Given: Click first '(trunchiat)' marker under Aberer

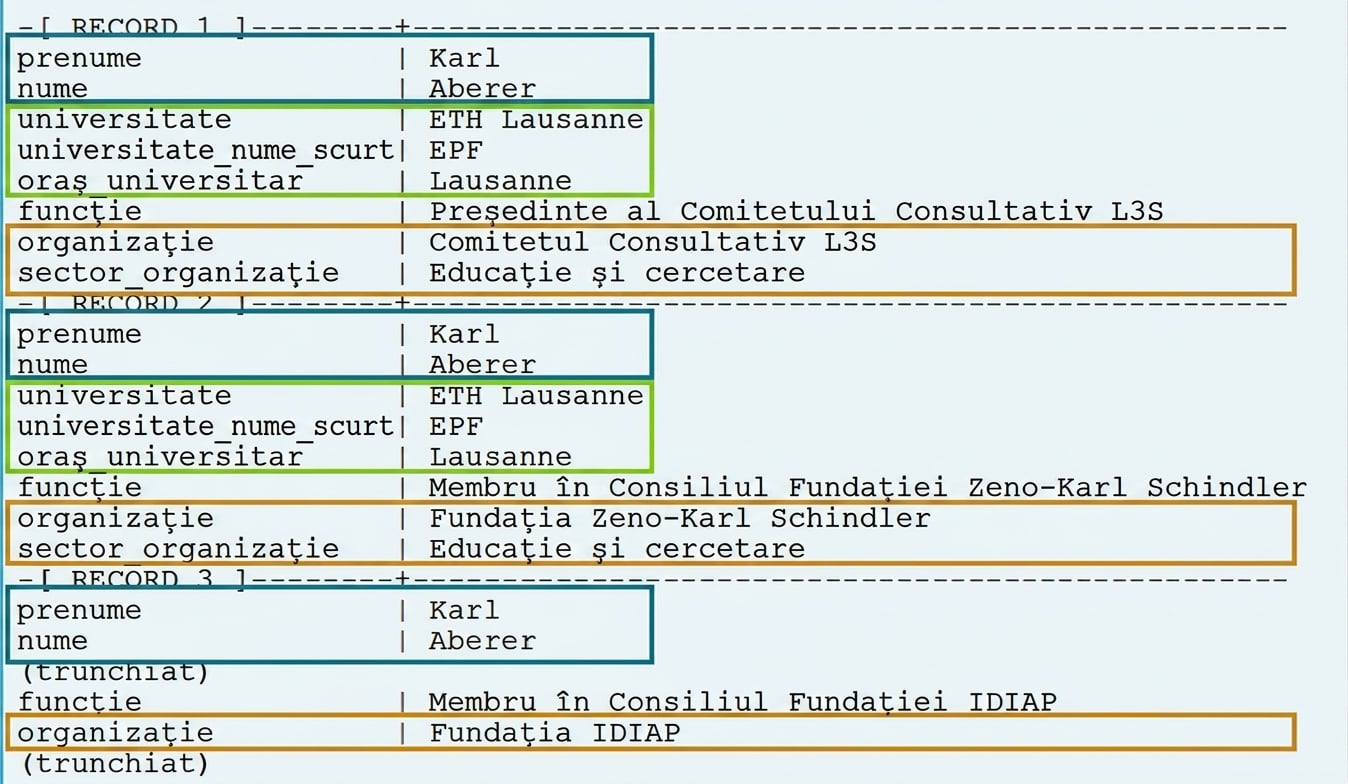Looking at the screenshot, I should pos(115,672).
